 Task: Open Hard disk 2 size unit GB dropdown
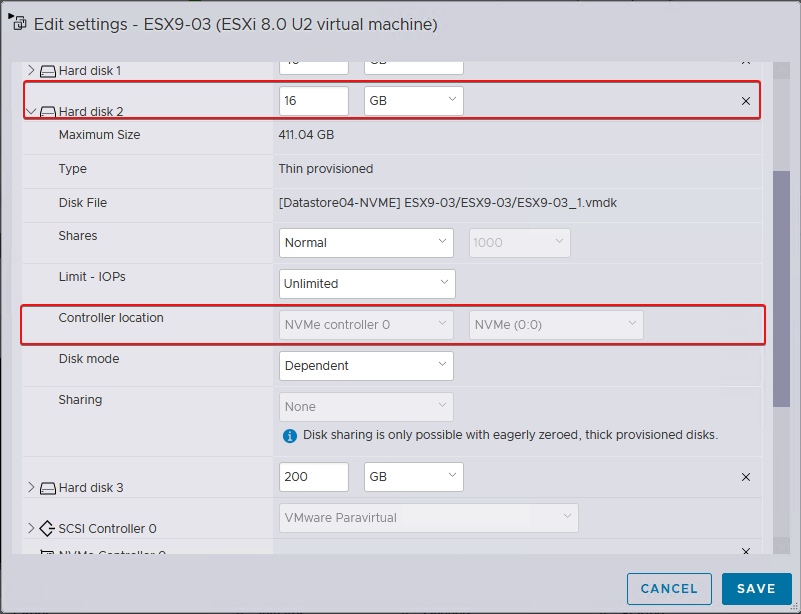tap(413, 101)
